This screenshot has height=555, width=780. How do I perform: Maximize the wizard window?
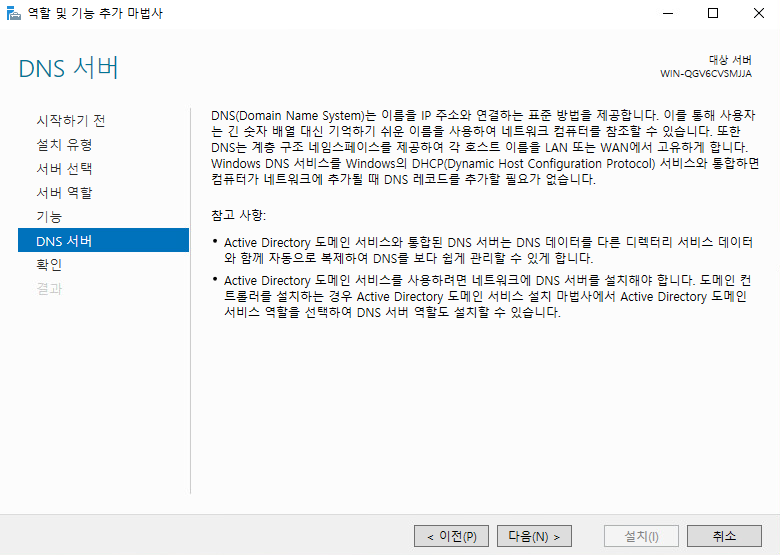pyautogui.click(x=713, y=13)
